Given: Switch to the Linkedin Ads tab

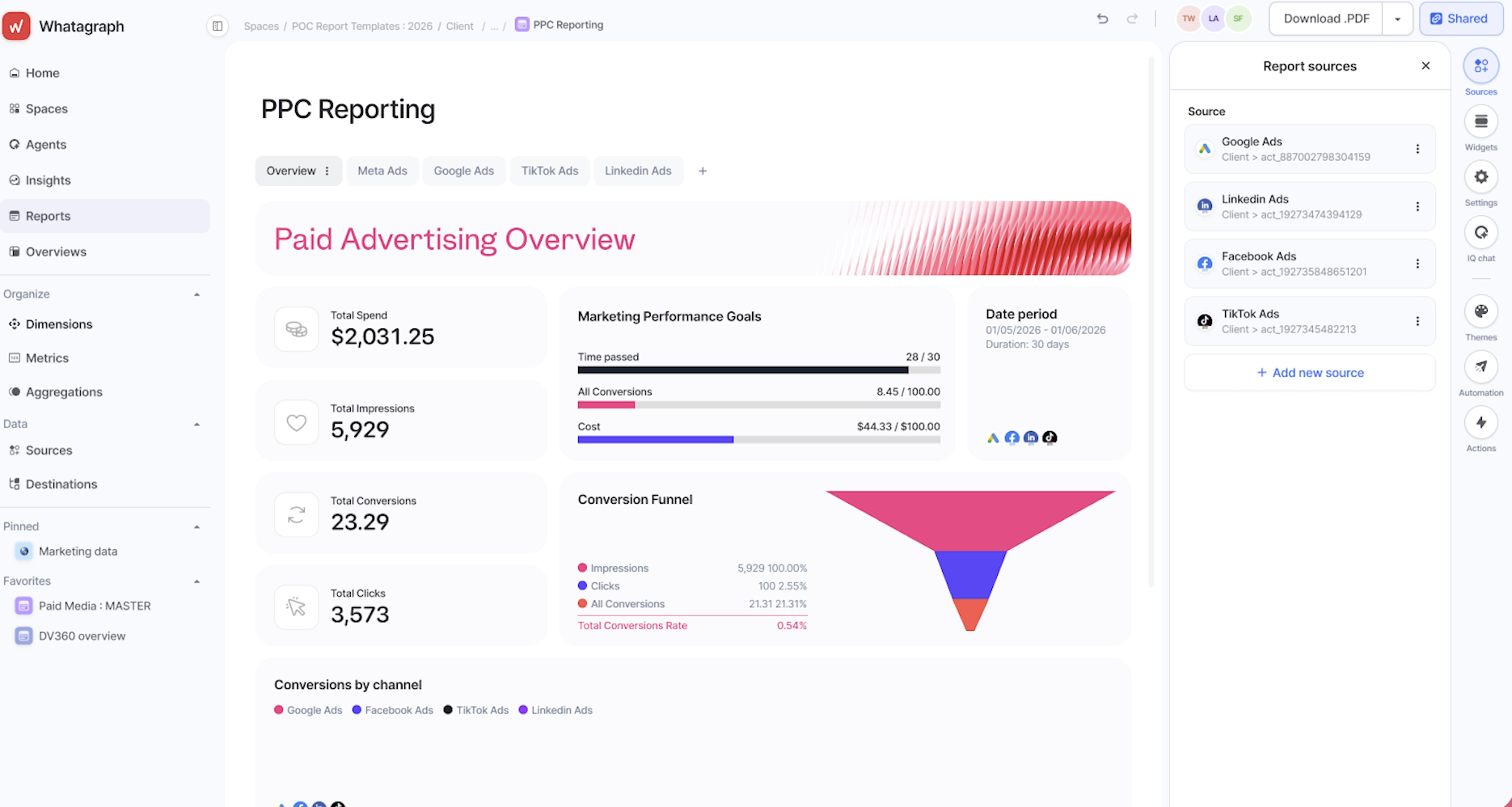Looking at the screenshot, I should (638, 171).
